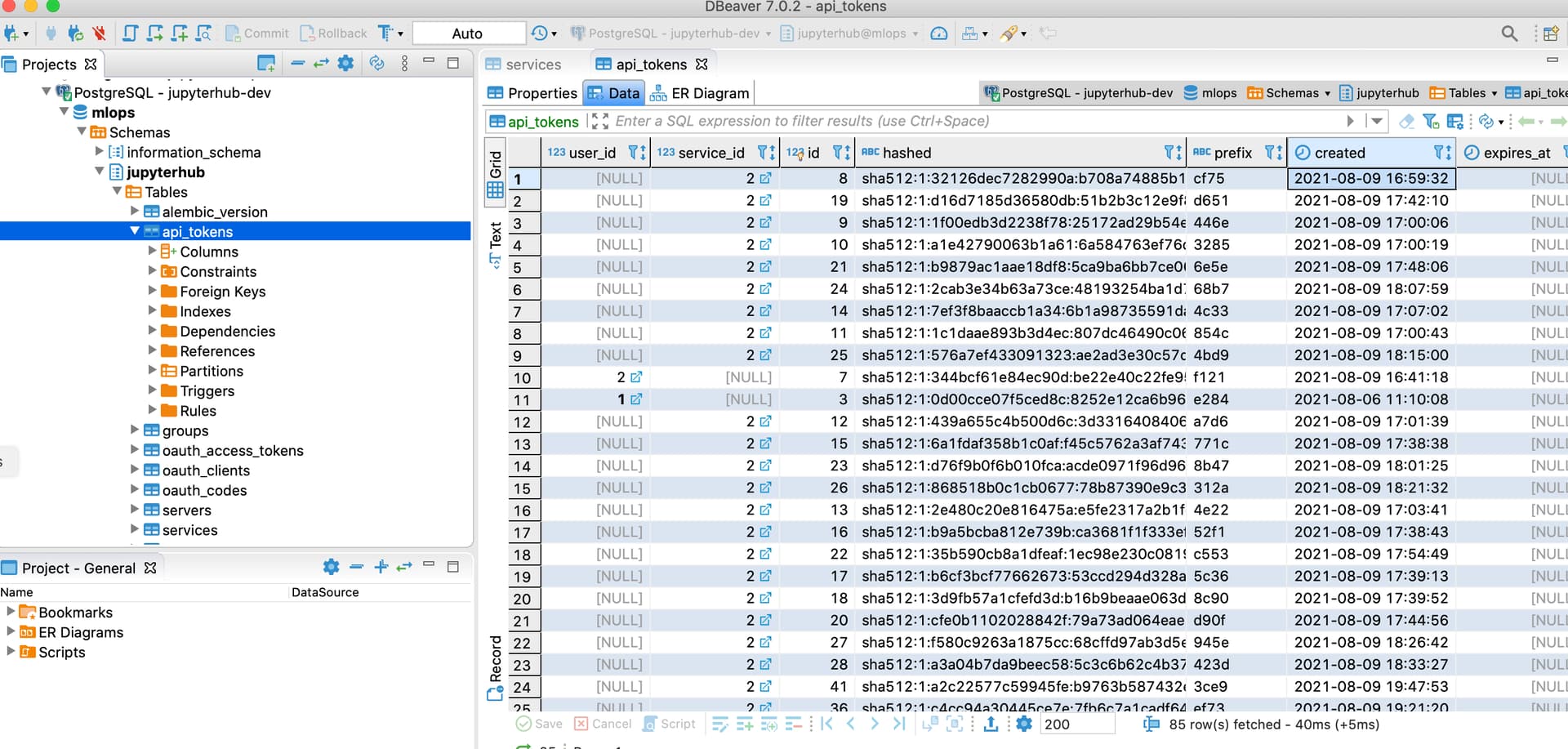Click the red disconnect plug icon
The image size is (1568, 749).
[x=99, y=33]
